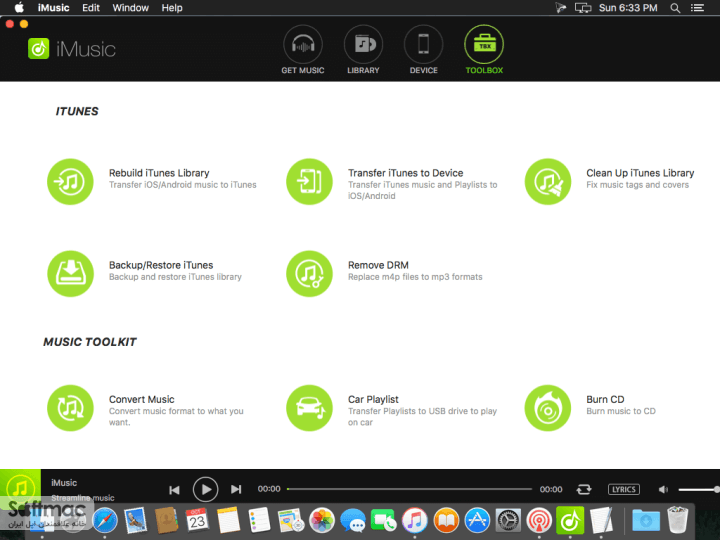Click the 'Backup/Restore iTunes' title text
Image resolution: width=720 pixels, height=540 pixels.
[161, 265]
